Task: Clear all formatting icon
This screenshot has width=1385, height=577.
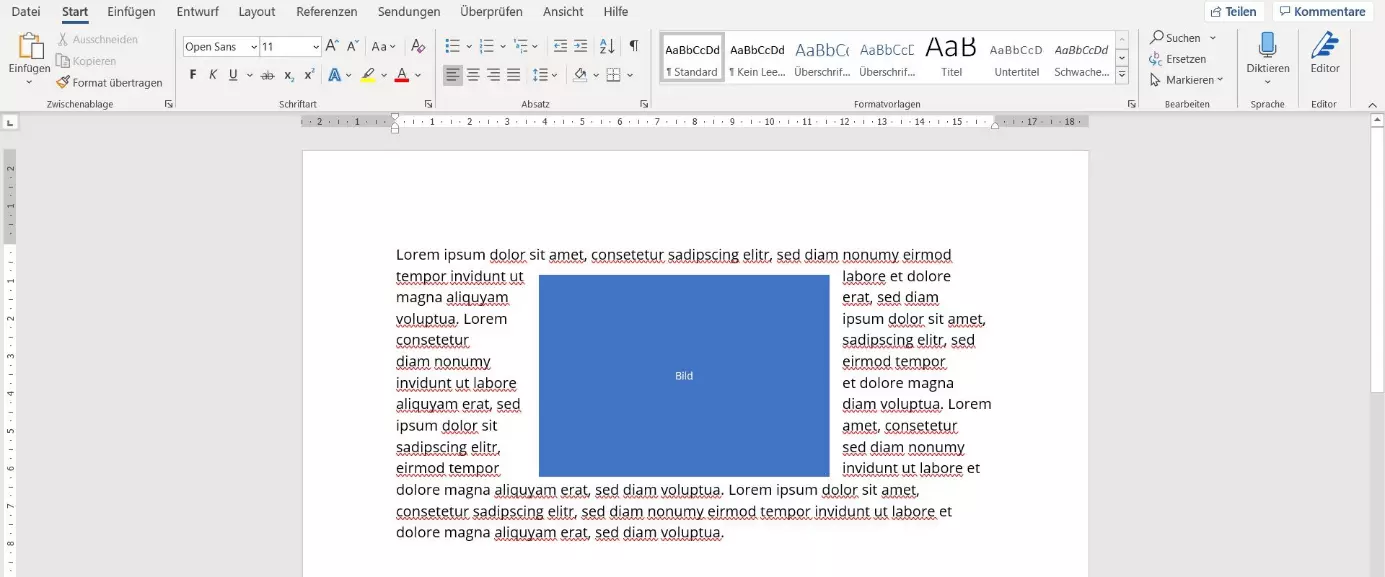Action: click(x=418, y=47)
